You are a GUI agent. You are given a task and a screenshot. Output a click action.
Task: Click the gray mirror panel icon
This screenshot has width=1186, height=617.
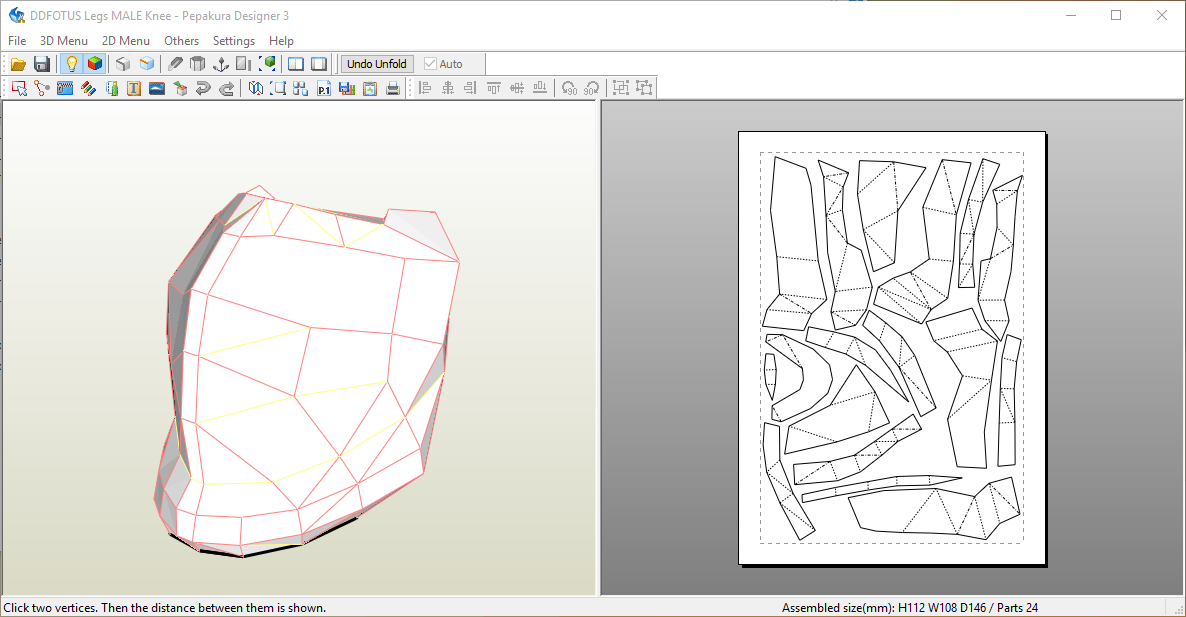[244, 64]
